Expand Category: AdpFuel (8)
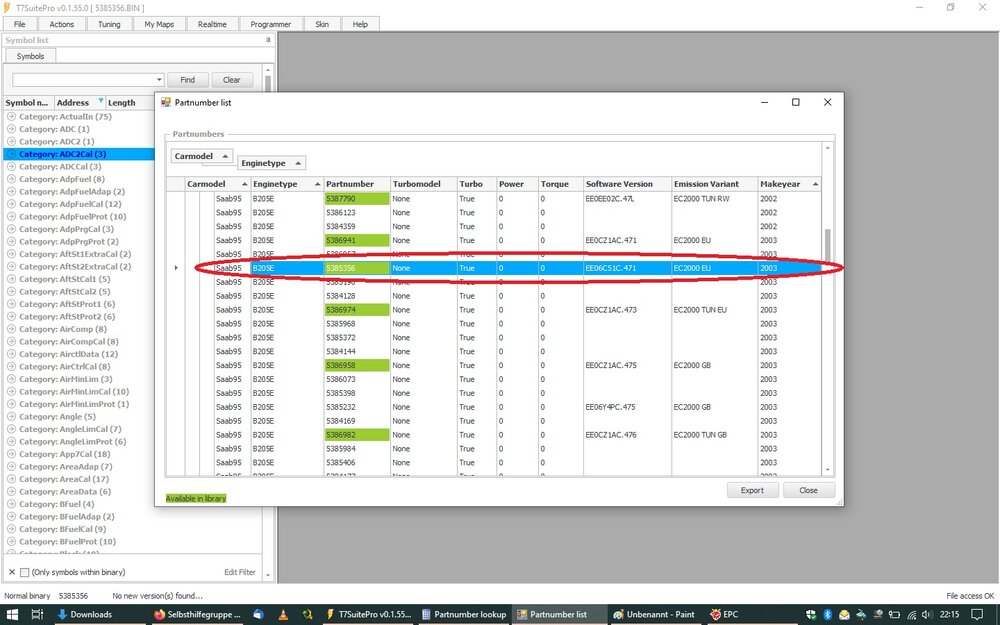 pyautogui.click(x=11, y=179)
